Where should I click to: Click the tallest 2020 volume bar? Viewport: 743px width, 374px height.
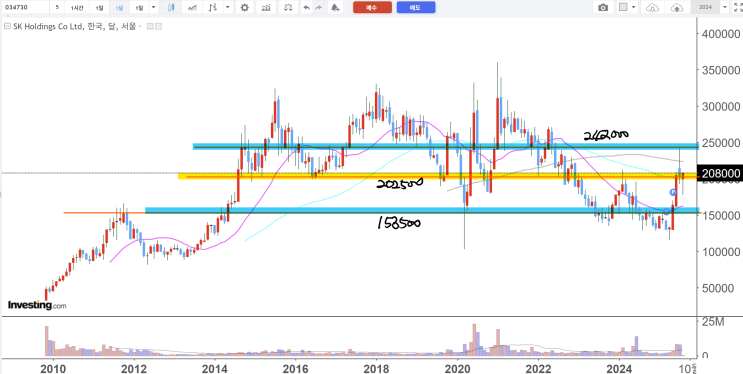click(474, 340)
